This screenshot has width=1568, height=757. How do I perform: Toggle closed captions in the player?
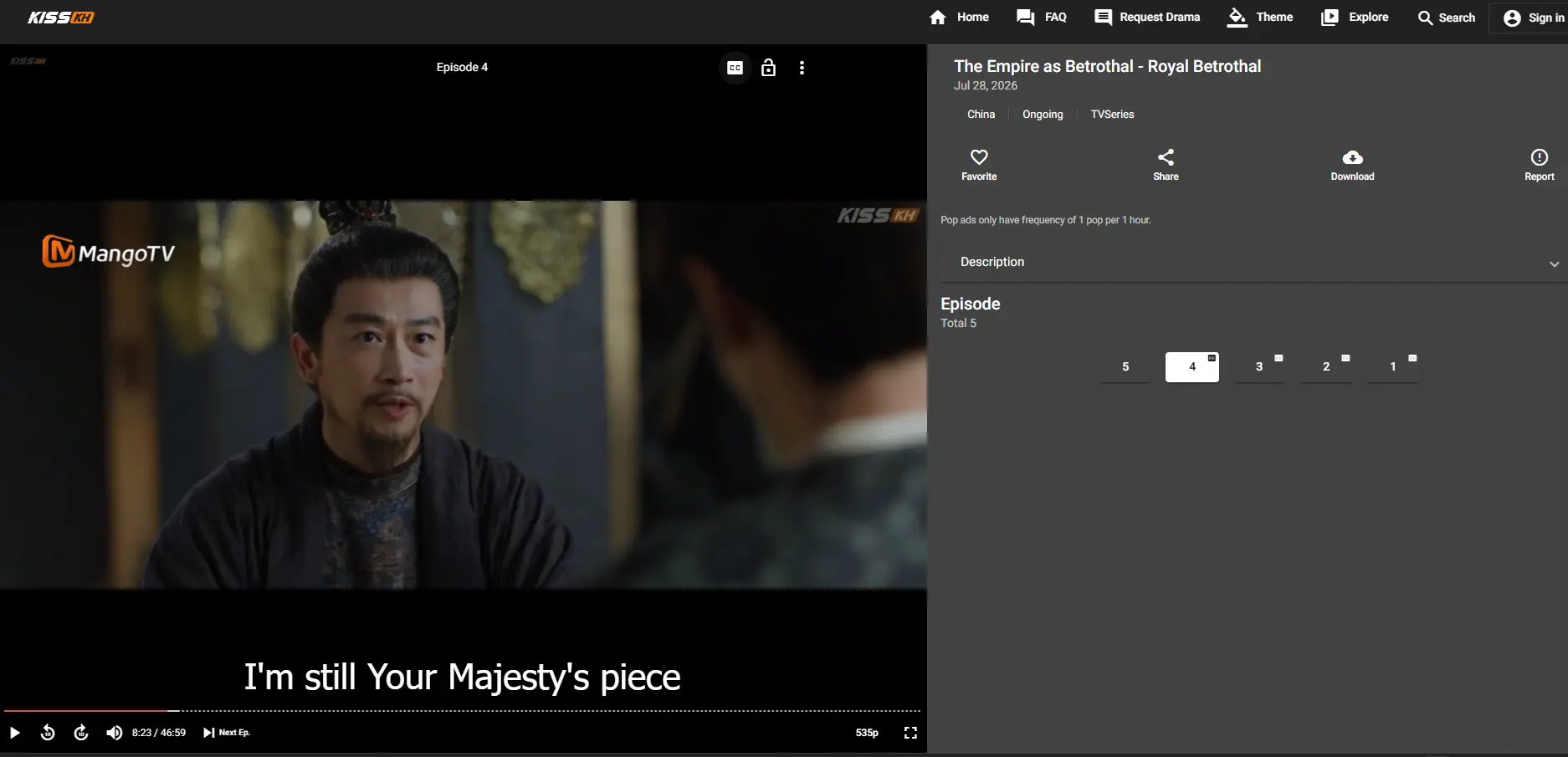coord(735,68)
